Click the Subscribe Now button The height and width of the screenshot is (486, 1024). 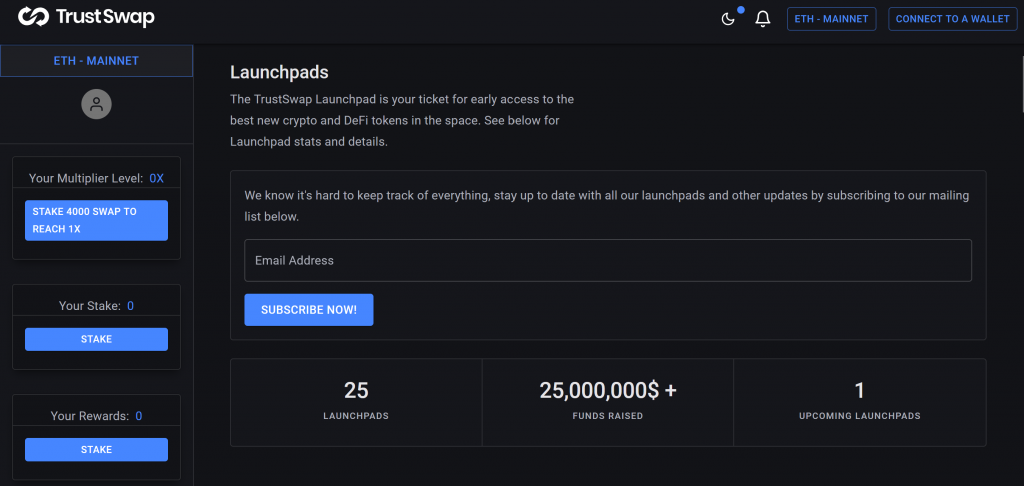[x=309, y=310]
